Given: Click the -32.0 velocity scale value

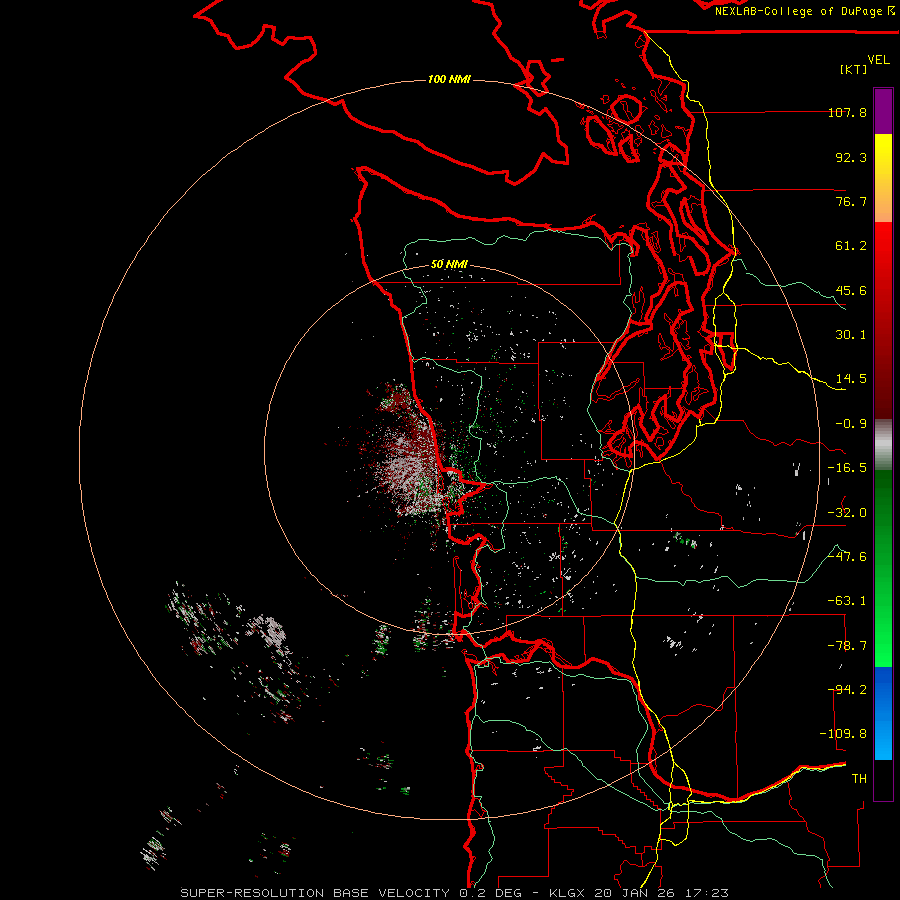Looking at the screenshot, I should click(x=848, y=513).
